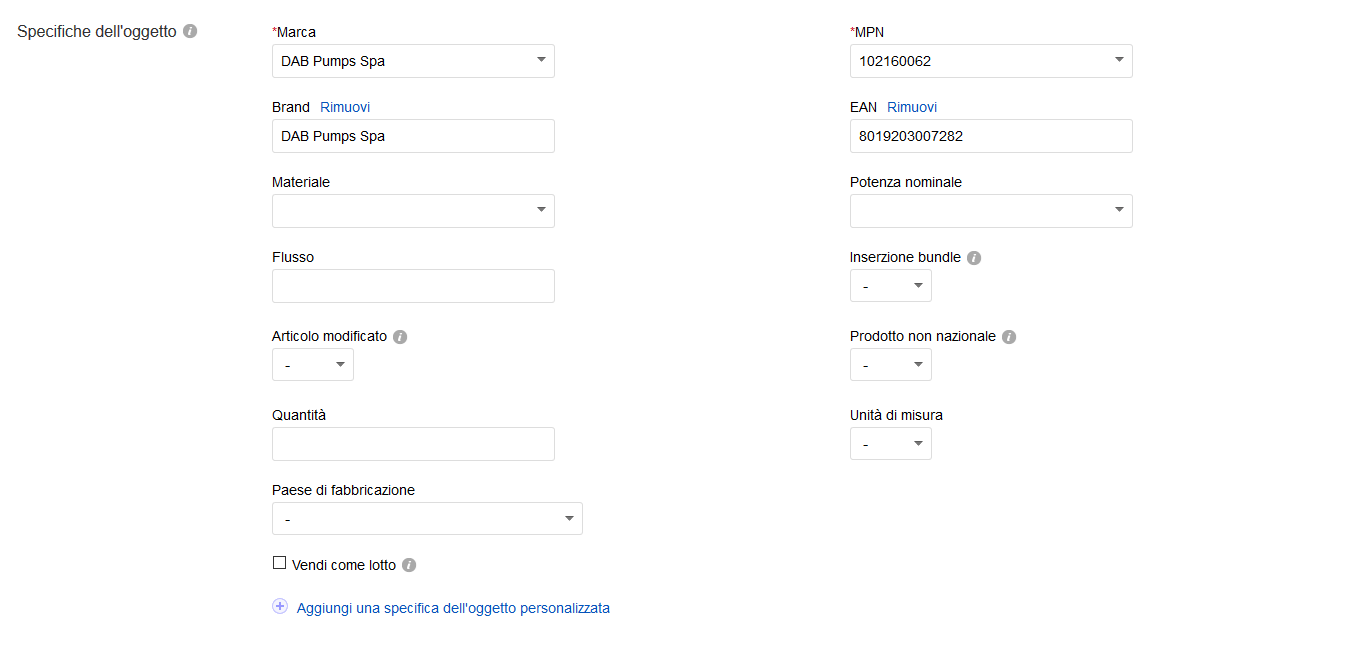This screenshot has height=658, width=1359.
Task: Click the EAN input field
Action: coord(991,136)
